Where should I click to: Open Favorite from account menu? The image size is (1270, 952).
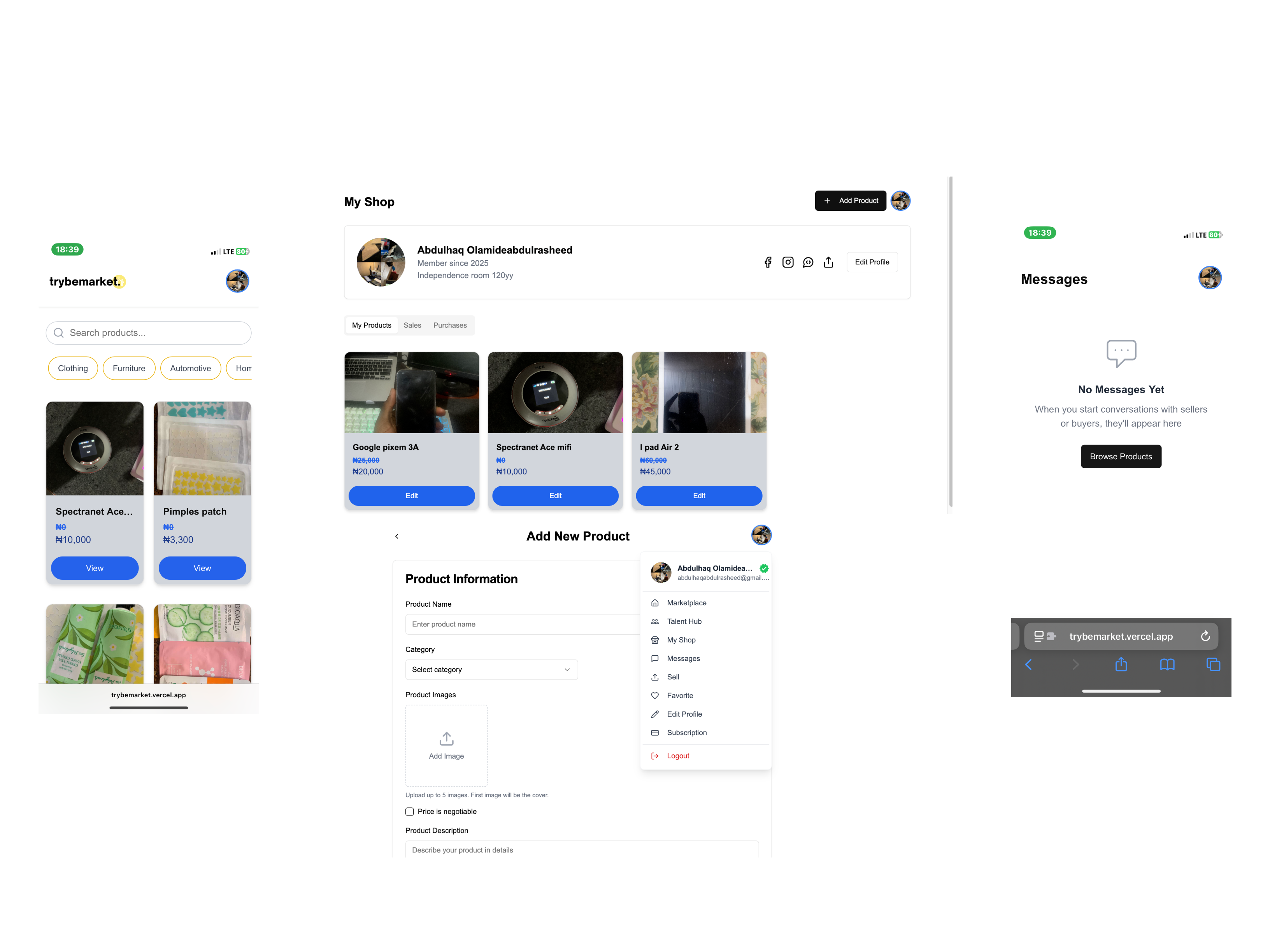point(705,695)
